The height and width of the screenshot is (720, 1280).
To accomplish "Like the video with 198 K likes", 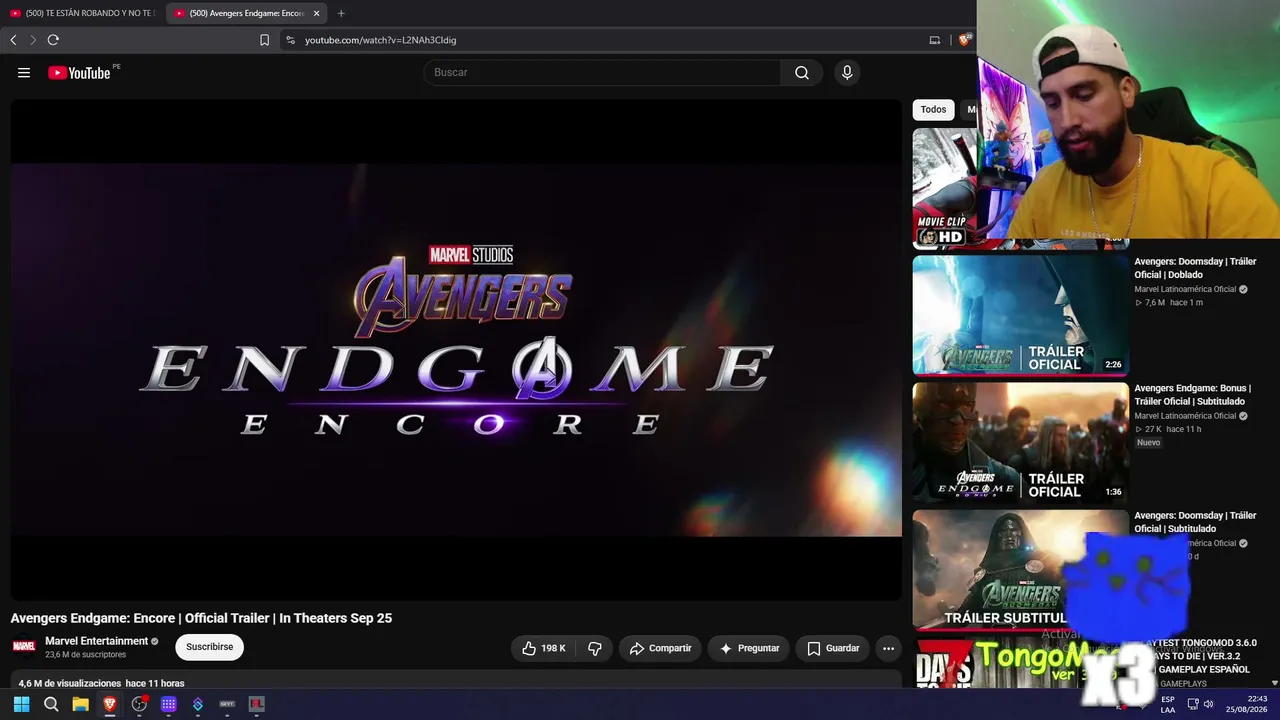I will pos(543,648).
